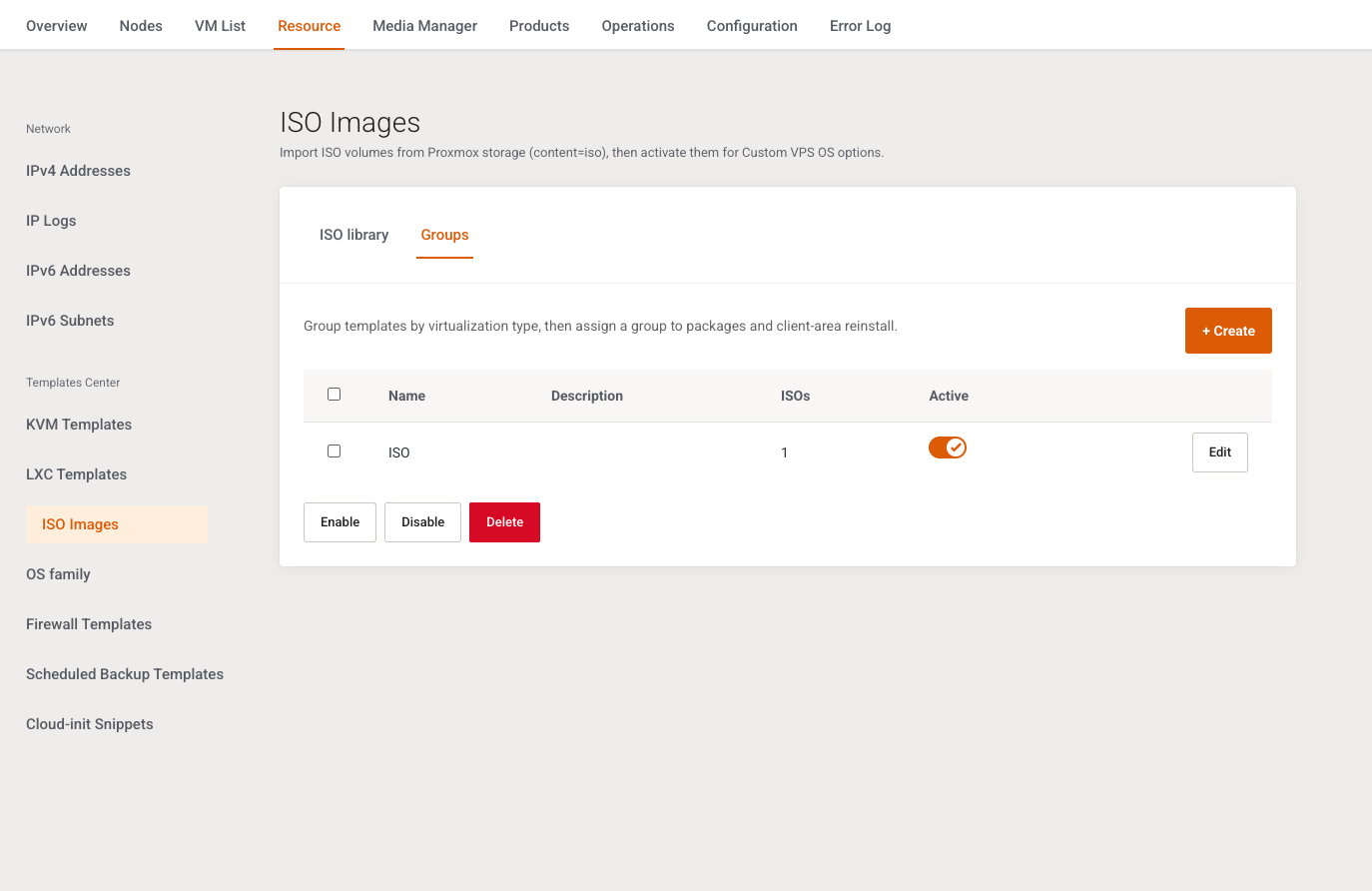Go to the Nodes tab
This screenshot has width=1372, height=891.
tap(141, 26)
